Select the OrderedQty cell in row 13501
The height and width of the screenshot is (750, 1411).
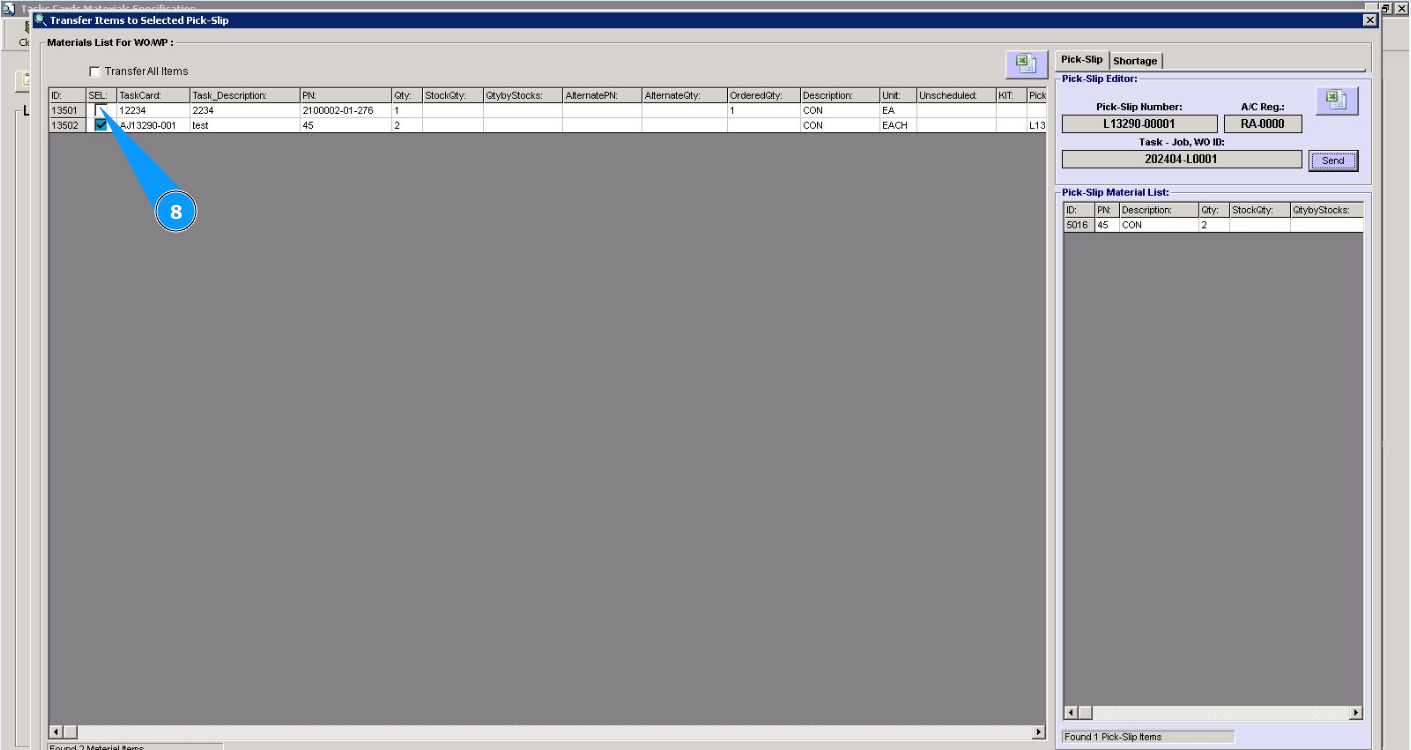(x=763, y=110)
